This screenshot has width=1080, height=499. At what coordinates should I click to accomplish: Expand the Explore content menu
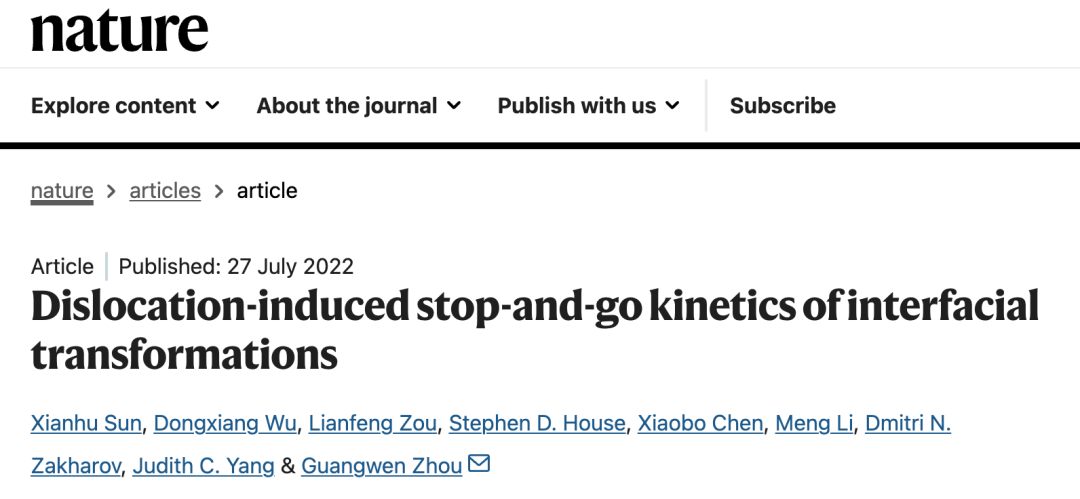(125, 106)
